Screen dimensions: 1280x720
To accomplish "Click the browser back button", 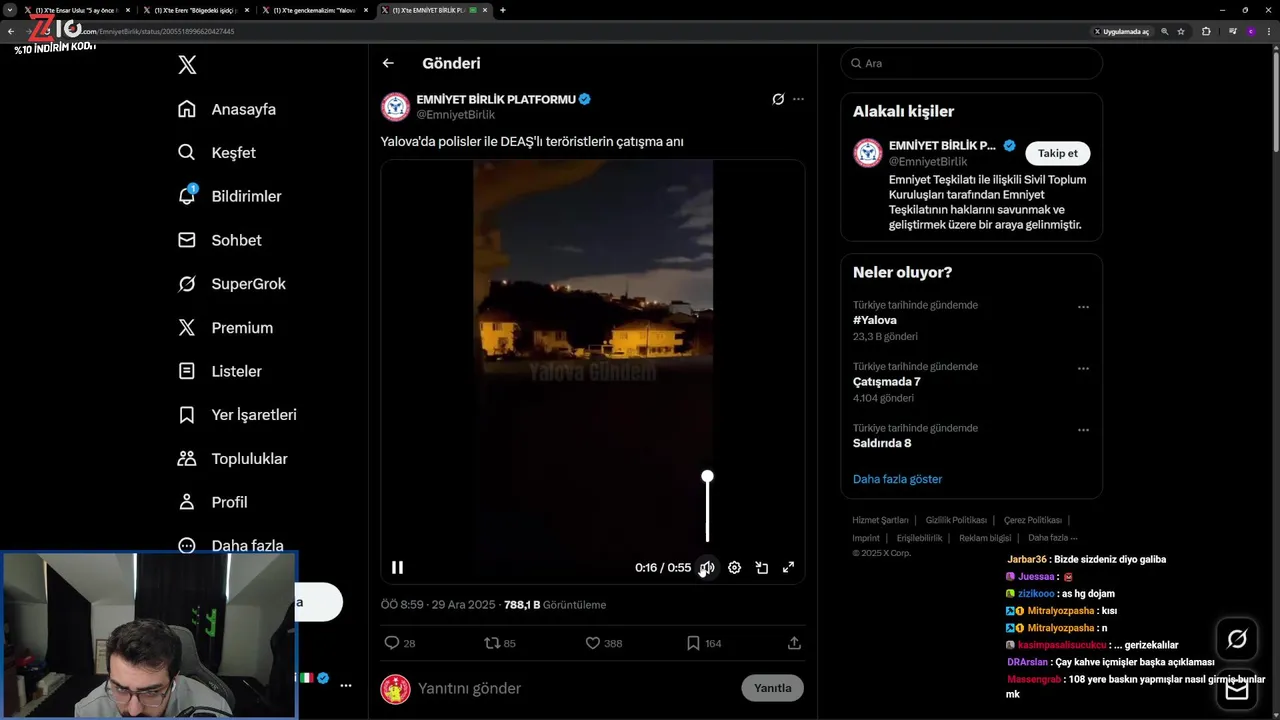I will pos(11,31).
